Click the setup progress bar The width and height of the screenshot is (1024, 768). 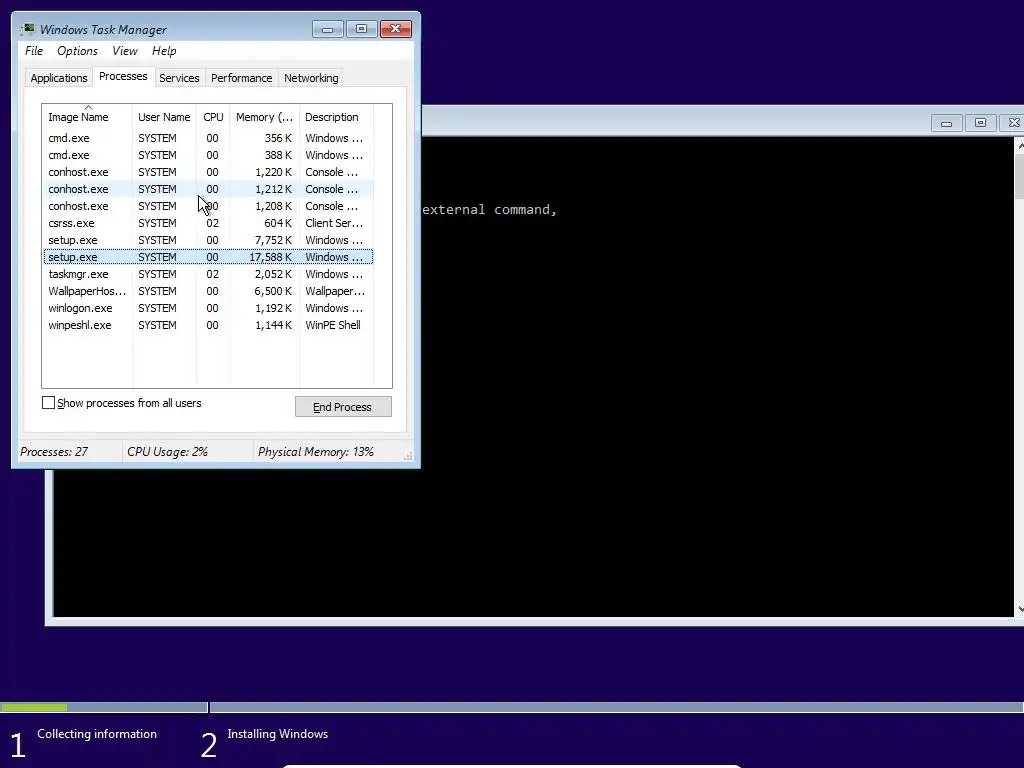click(x=512, y=707)
